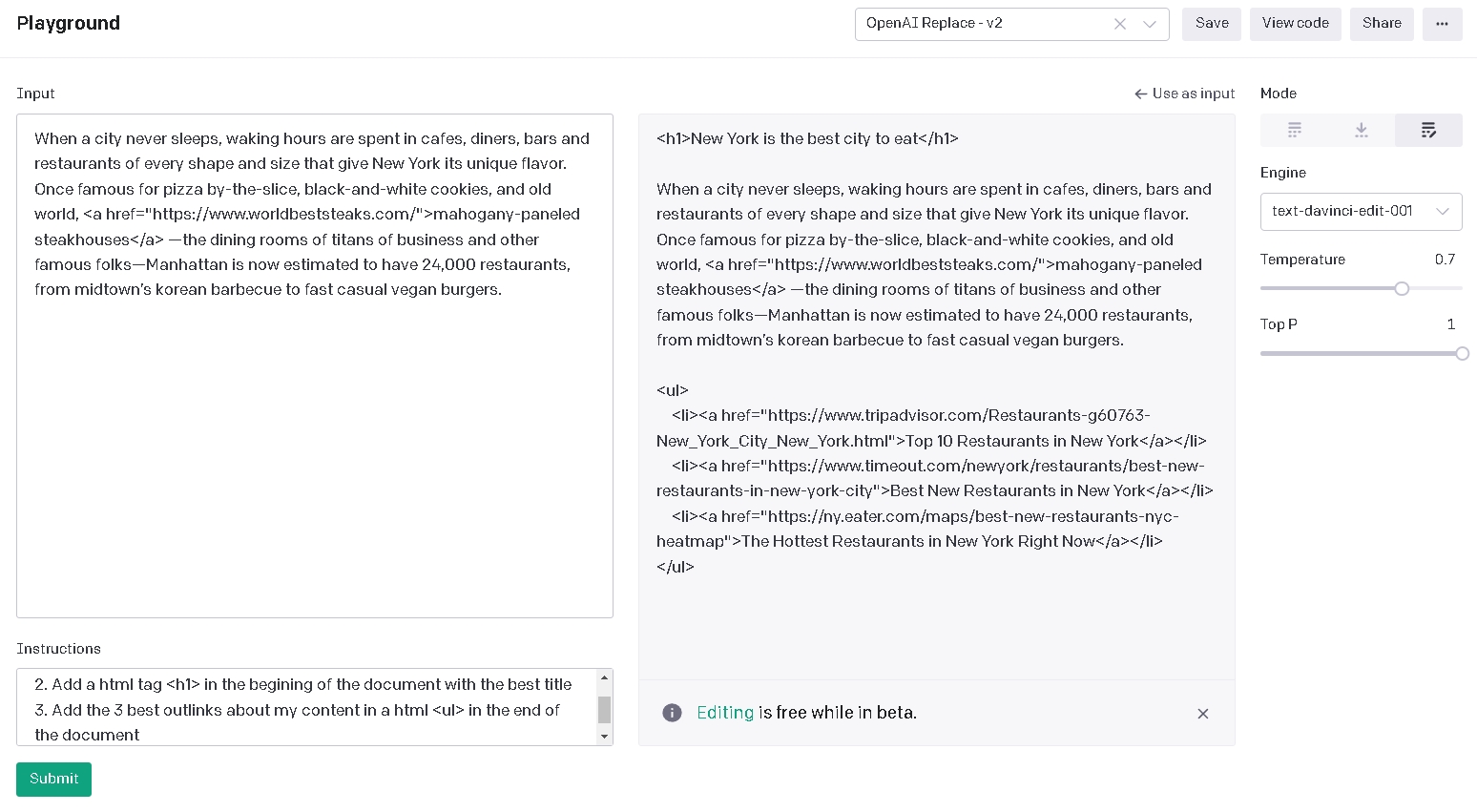Screen dimensions: 1477x812
Task: Dismiss the editing beta notice
Action: click(x=1203, y=714)
